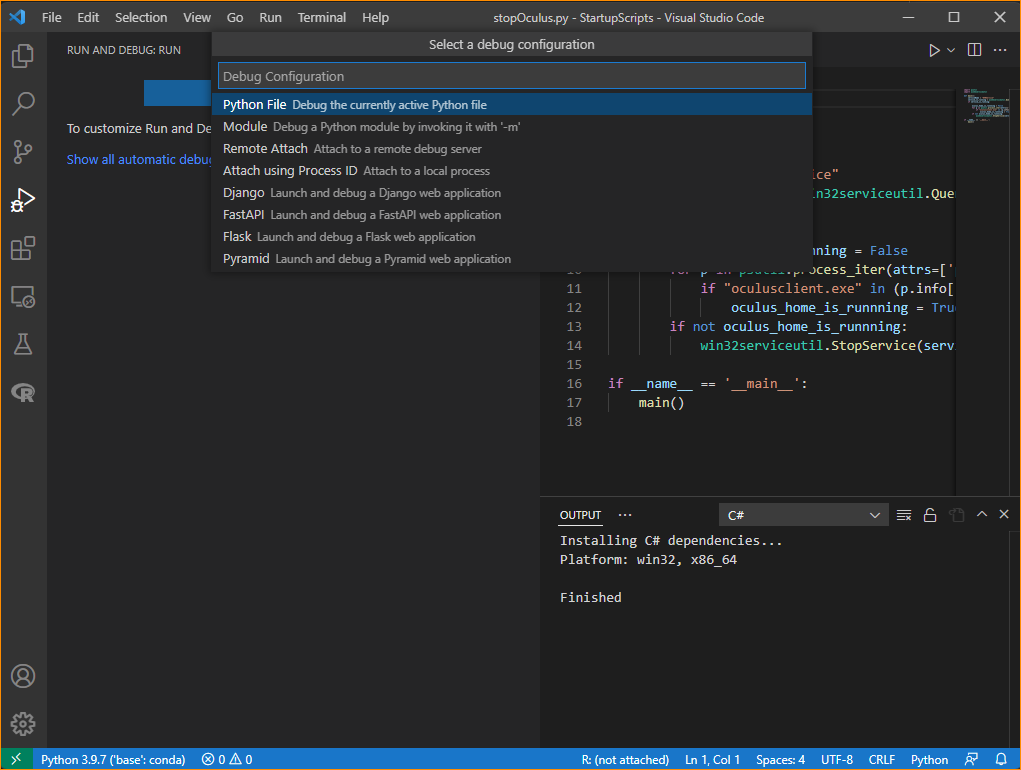Select Python 3.9.7 interpreter in status bar
1021x770 pixels.
click(x=113, y=760)
